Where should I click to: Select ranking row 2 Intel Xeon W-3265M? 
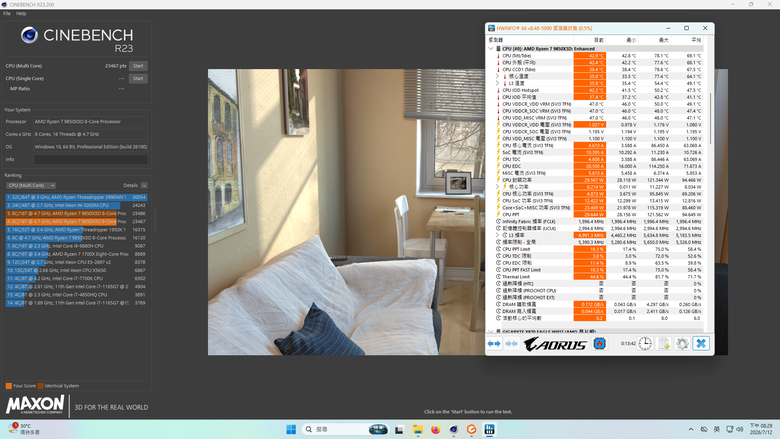77,205
